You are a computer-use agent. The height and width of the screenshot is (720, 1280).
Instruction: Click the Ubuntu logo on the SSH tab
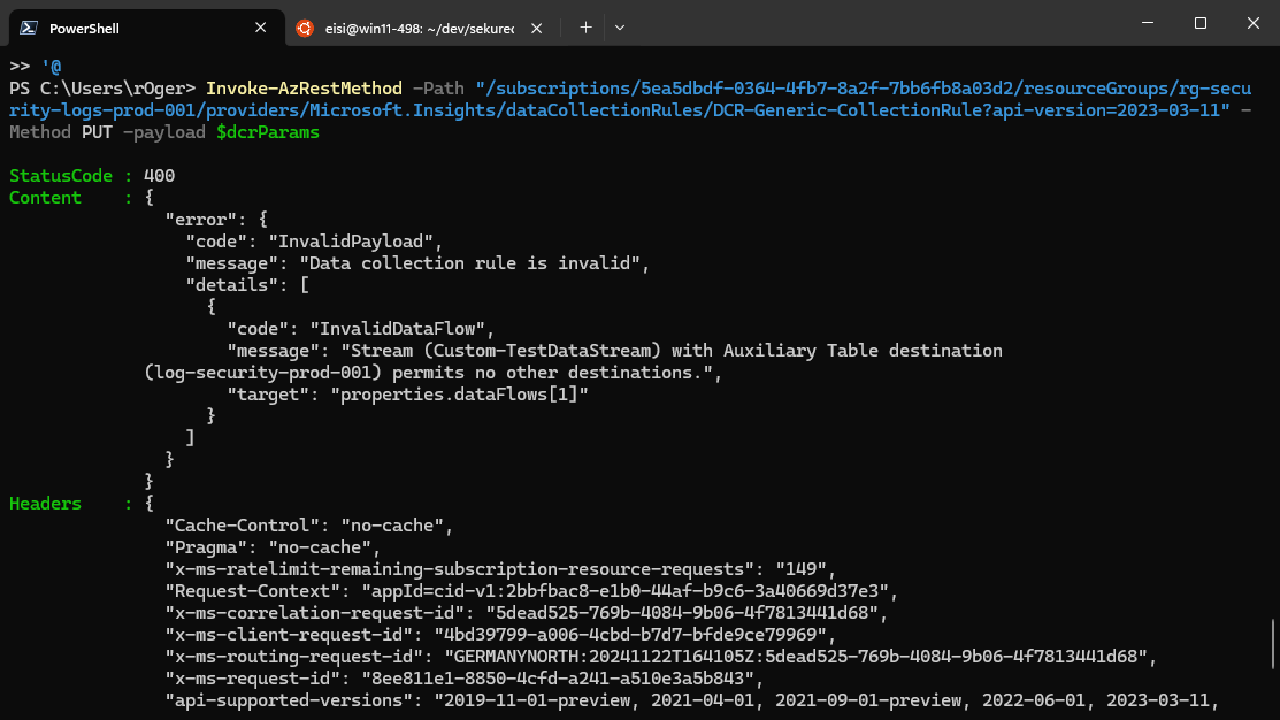click(x=304, y=28)
